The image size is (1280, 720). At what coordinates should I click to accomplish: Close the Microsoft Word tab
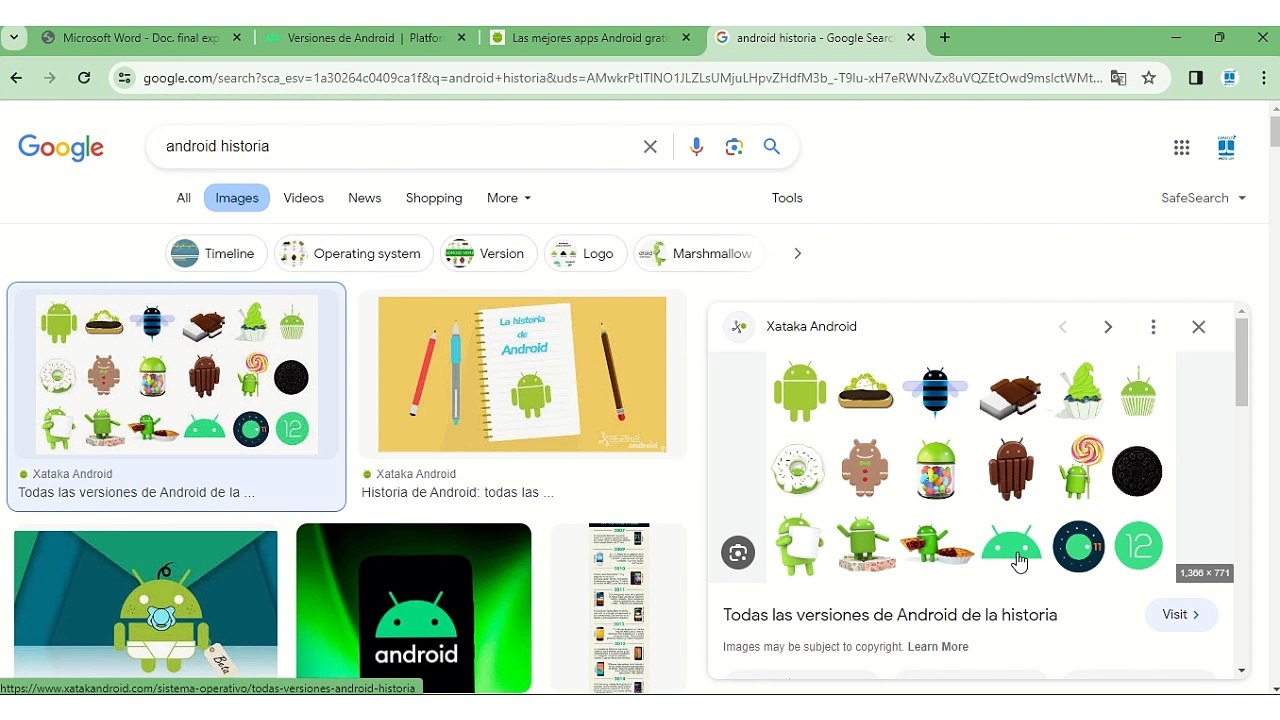point(237,38)
